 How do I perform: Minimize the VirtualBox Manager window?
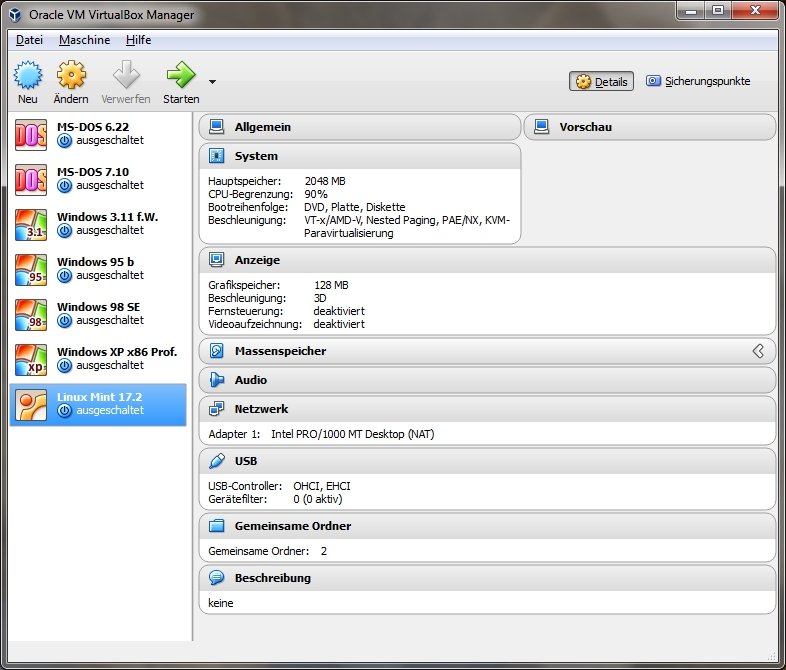[691, 10]
